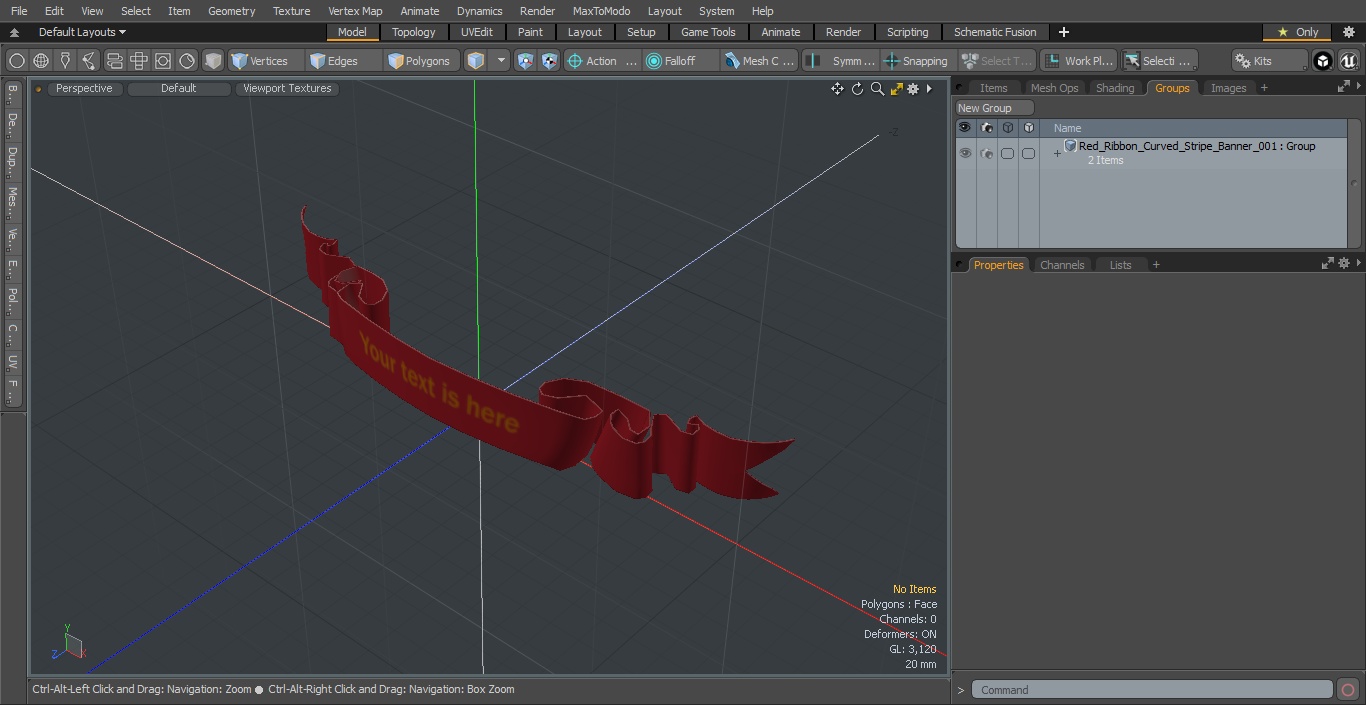Open the MaxToModo menu

(x=601, y=11)
